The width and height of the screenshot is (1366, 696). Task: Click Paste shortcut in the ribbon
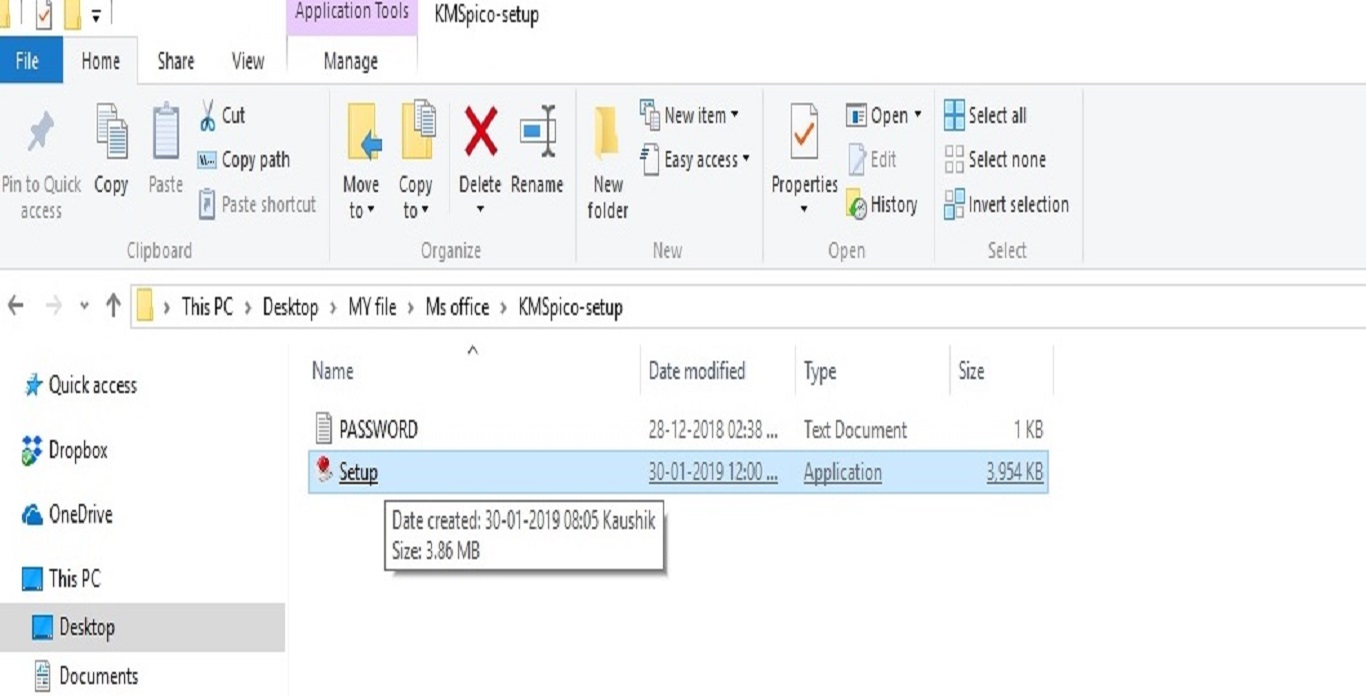257,204
